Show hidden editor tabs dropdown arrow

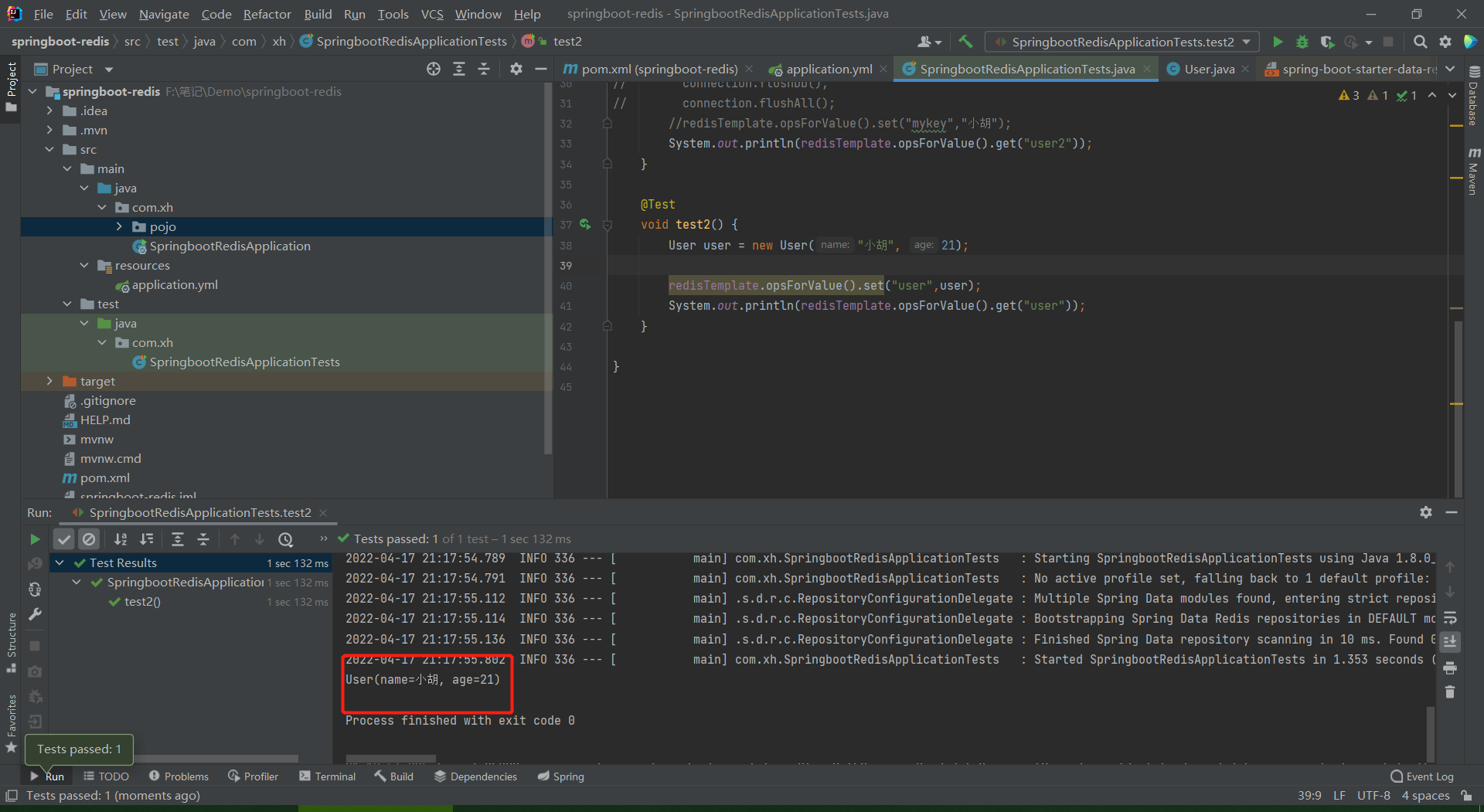tap(1450, 69)
